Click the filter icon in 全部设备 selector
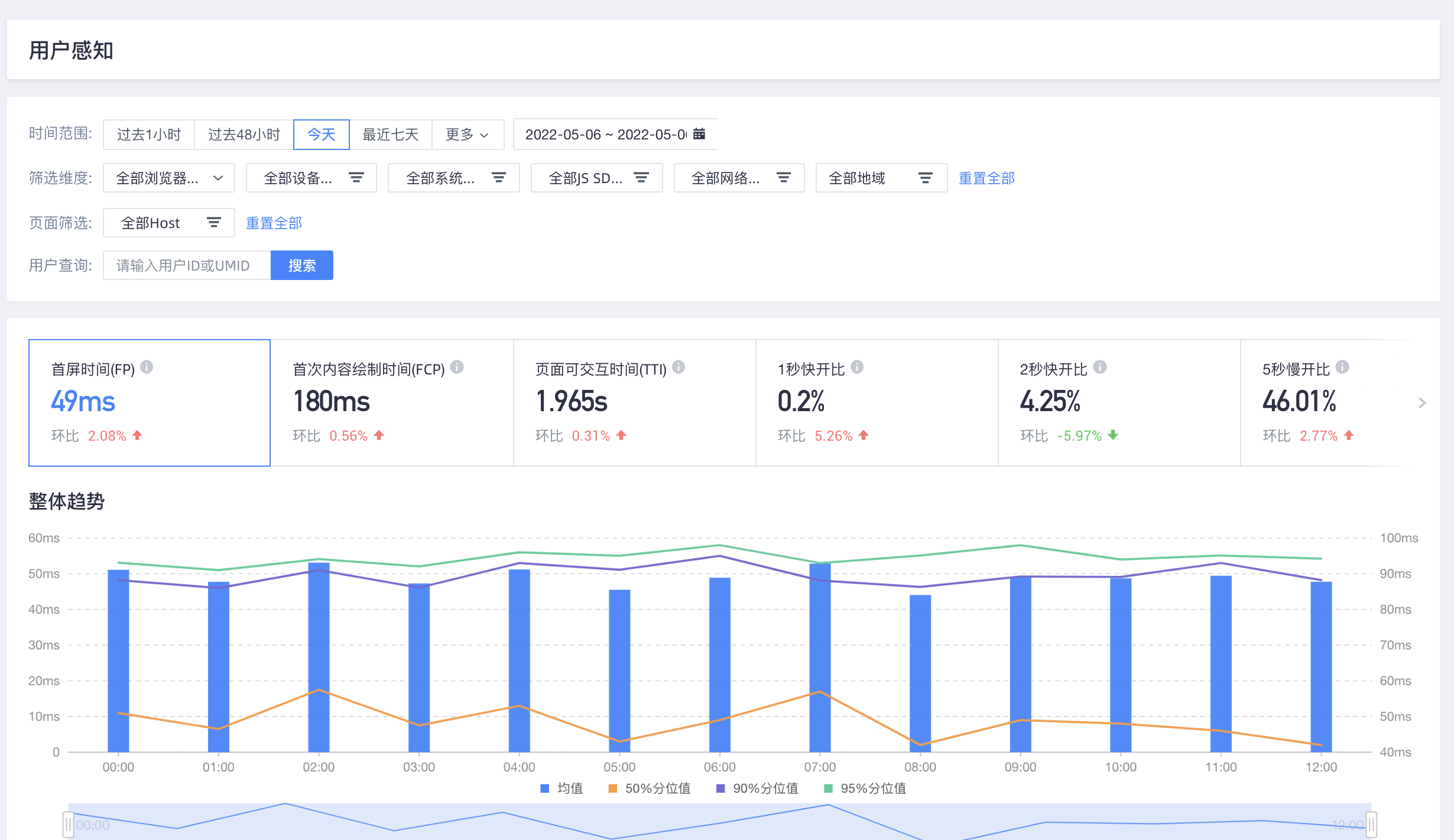 click(356, 178)
